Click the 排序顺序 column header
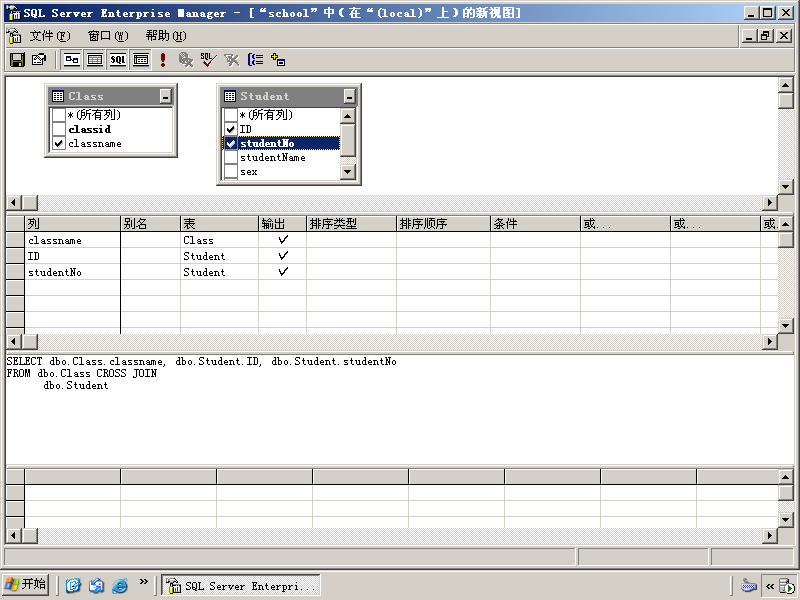 pos(443,223)
